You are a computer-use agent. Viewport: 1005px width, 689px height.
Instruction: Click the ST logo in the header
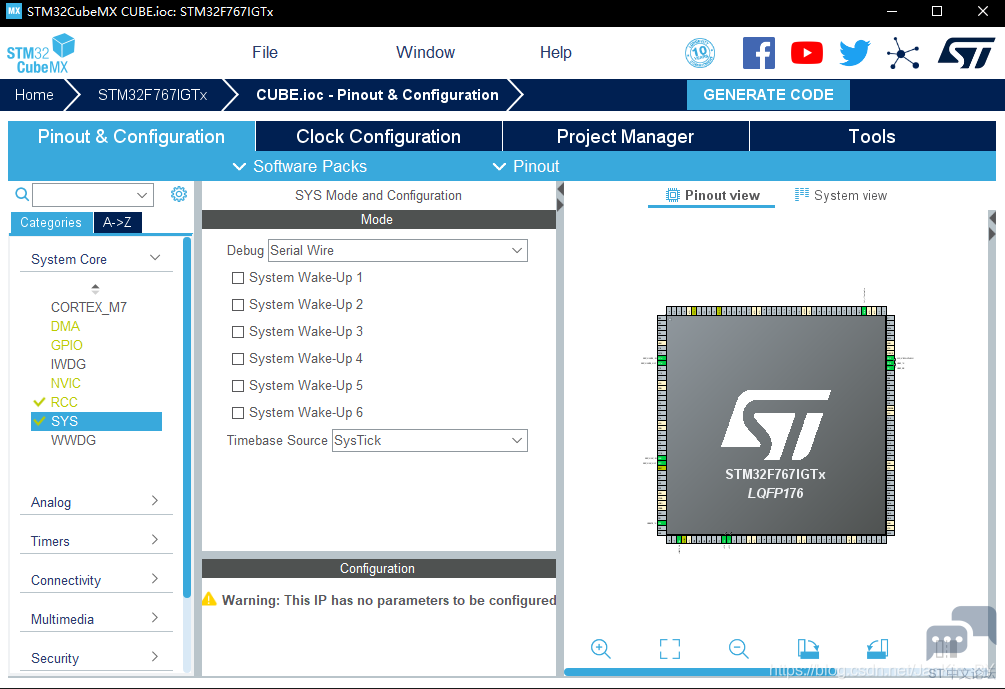pyautogui.click(x=966, y=53)
